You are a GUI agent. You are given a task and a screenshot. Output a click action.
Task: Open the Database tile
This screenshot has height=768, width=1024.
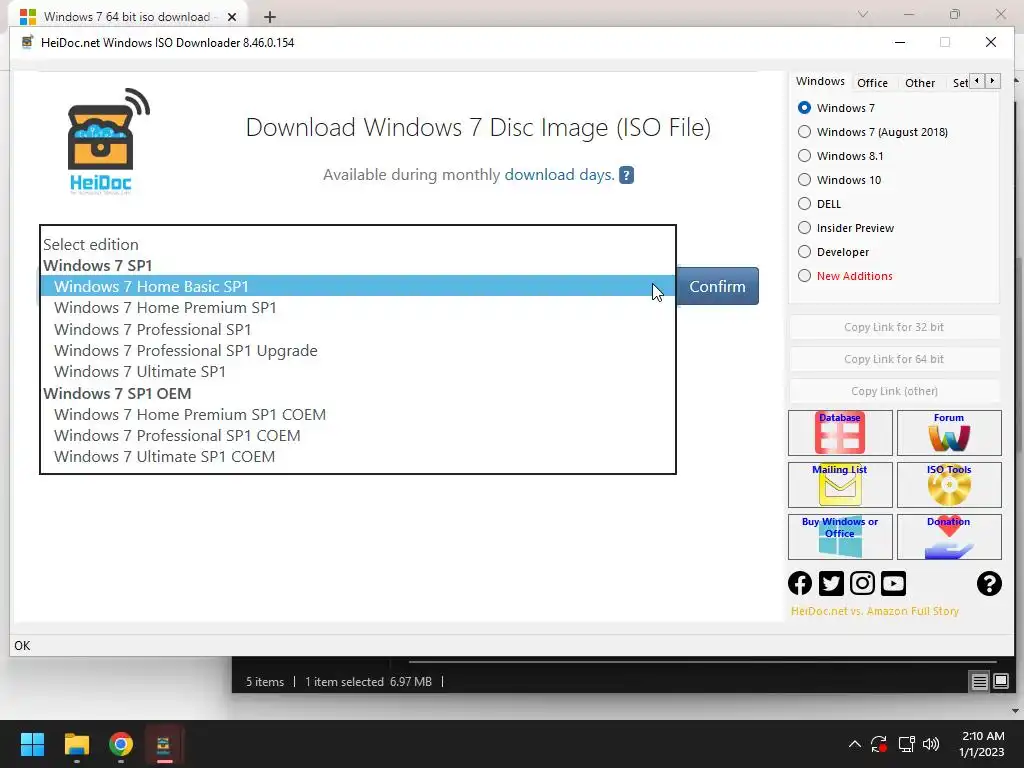coord(840,433)
